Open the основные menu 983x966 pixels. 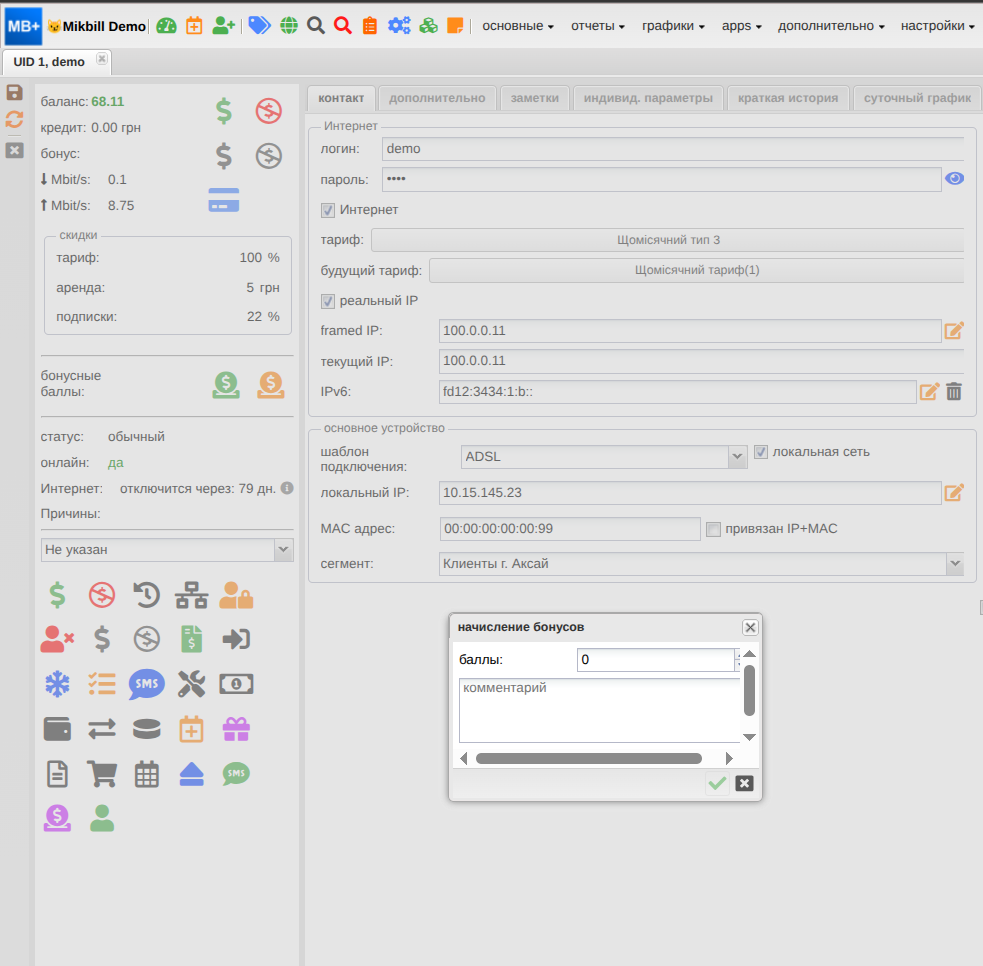click(518, 26)
